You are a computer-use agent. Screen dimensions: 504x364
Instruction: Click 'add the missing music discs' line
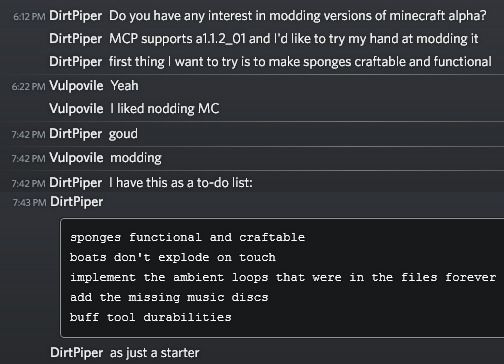click(x=169, y=297)
